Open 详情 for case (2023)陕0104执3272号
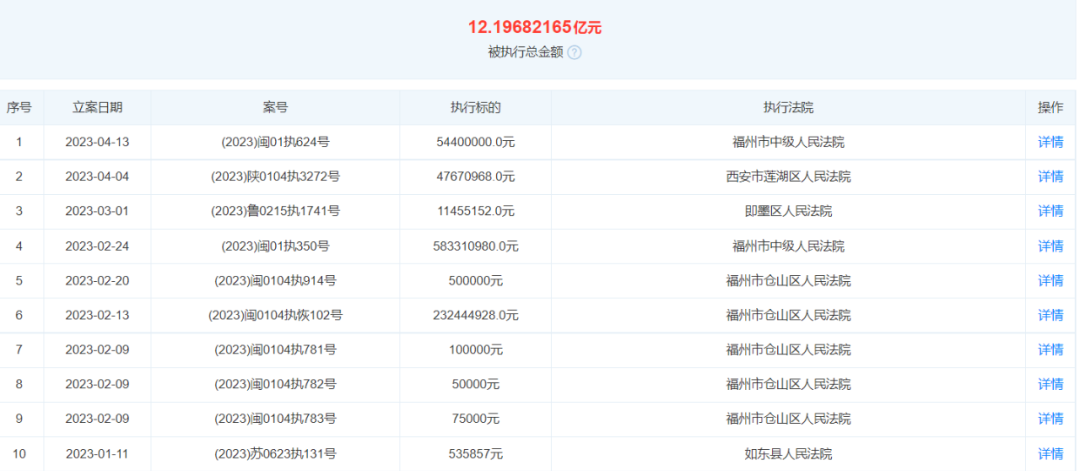The width and height of the screenshot is (1080, 471). (1050, 177)
